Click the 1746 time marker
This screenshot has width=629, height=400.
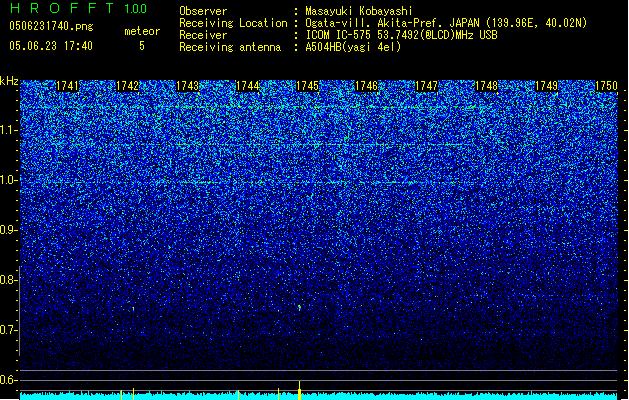367,86
